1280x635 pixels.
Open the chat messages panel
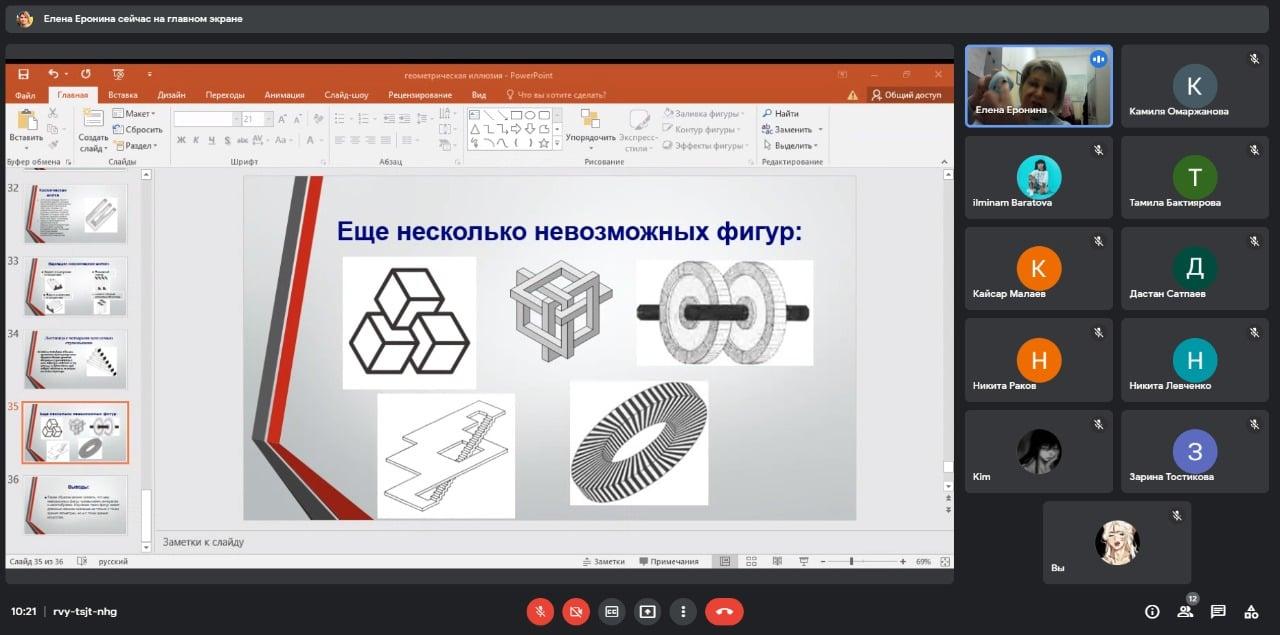click(x=1218, y=612)
